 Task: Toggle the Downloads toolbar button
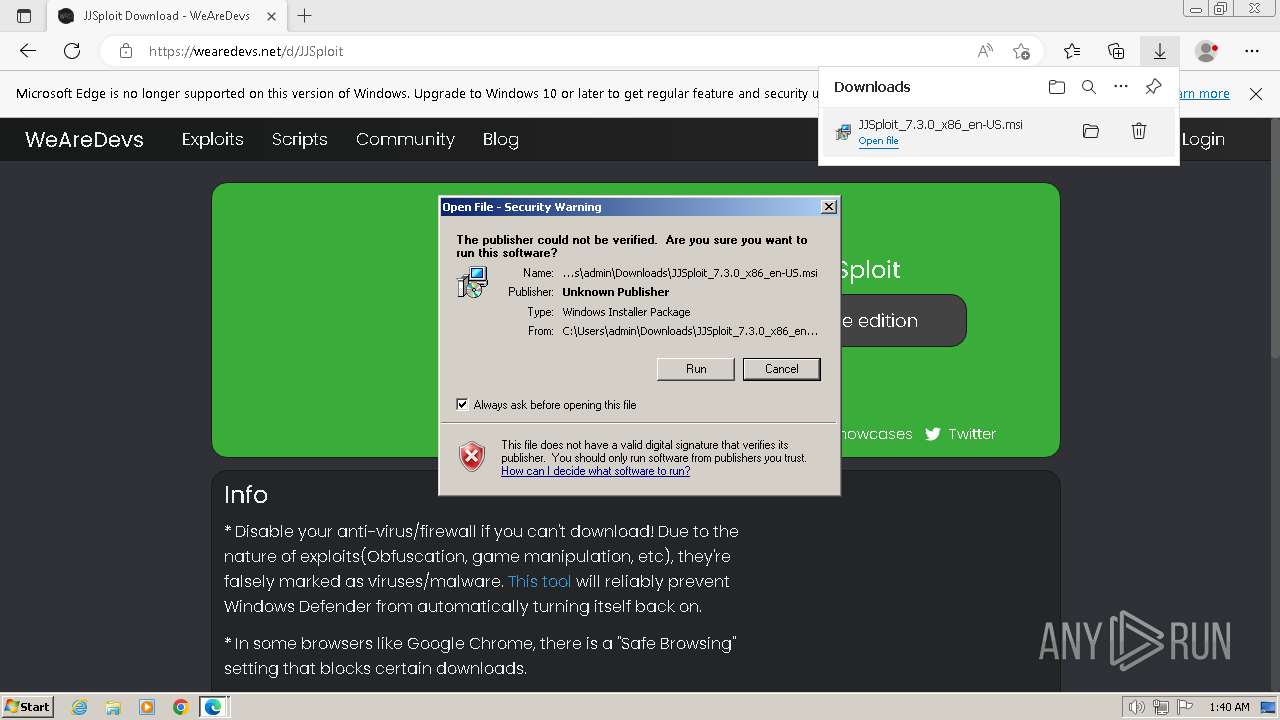point(1160,51)
